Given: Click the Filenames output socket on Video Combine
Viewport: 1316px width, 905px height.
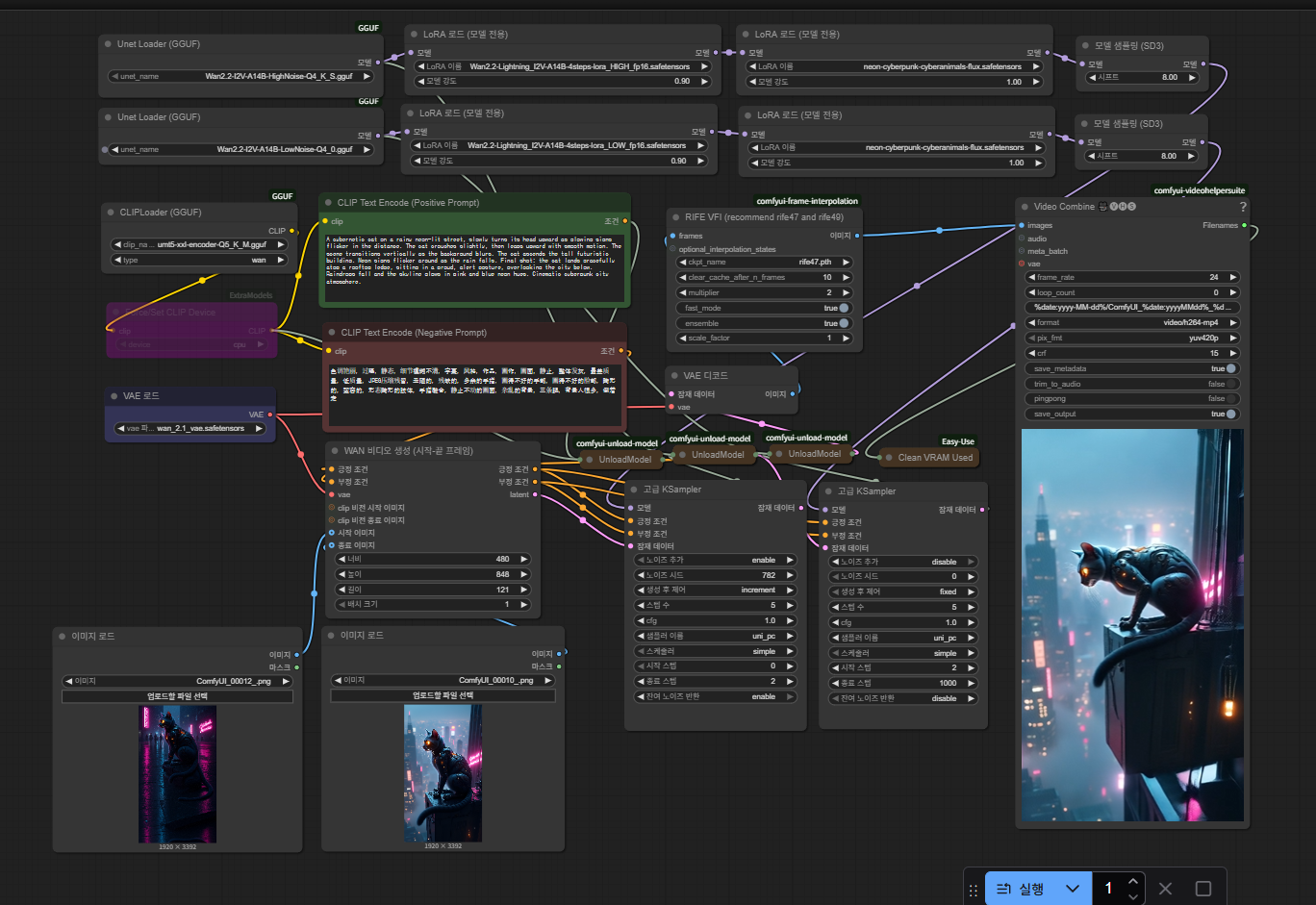Looking at the screenshot, I should [x=1244, y=226].
